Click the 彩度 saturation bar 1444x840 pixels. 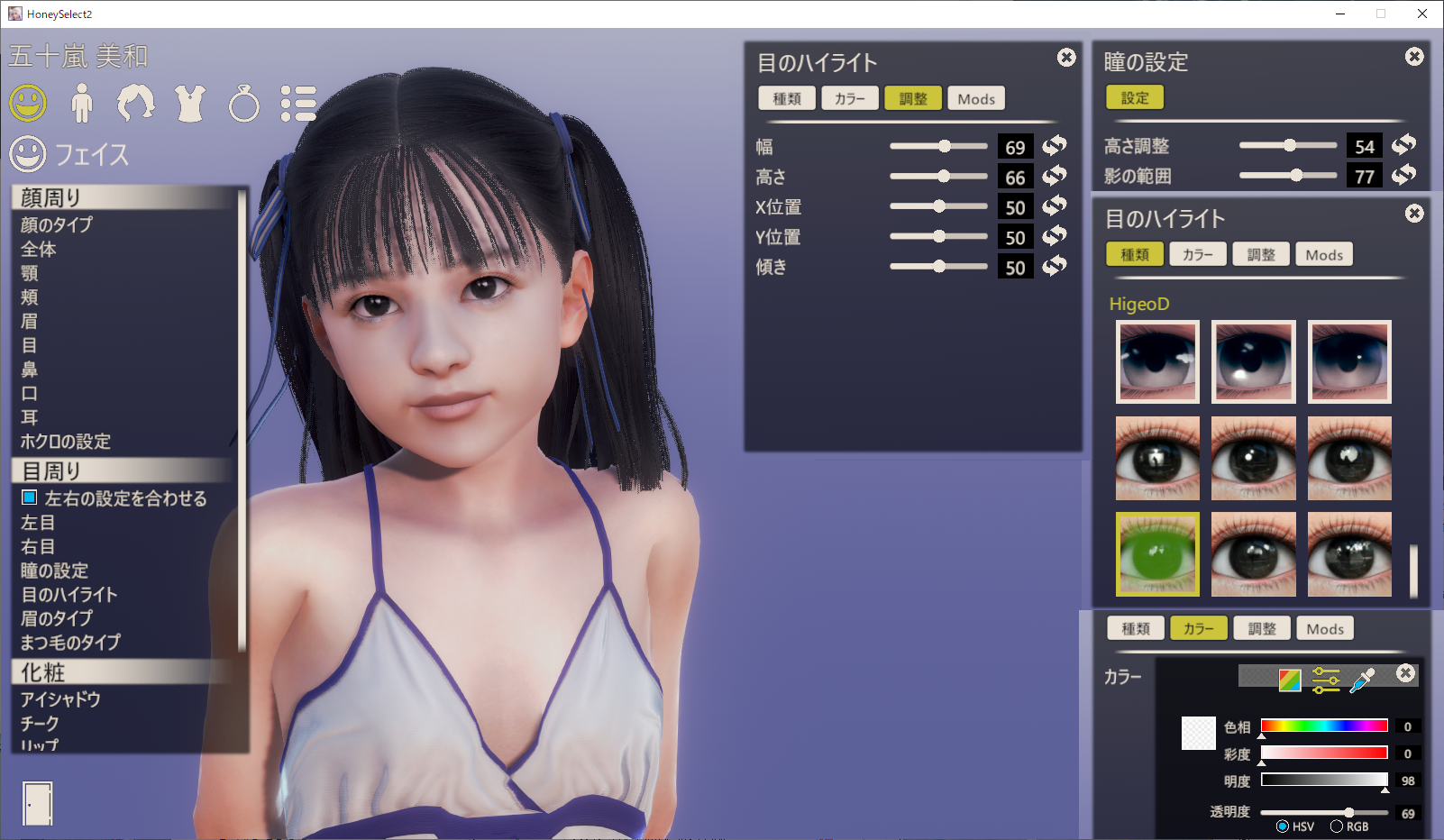tap(1324, 753)
